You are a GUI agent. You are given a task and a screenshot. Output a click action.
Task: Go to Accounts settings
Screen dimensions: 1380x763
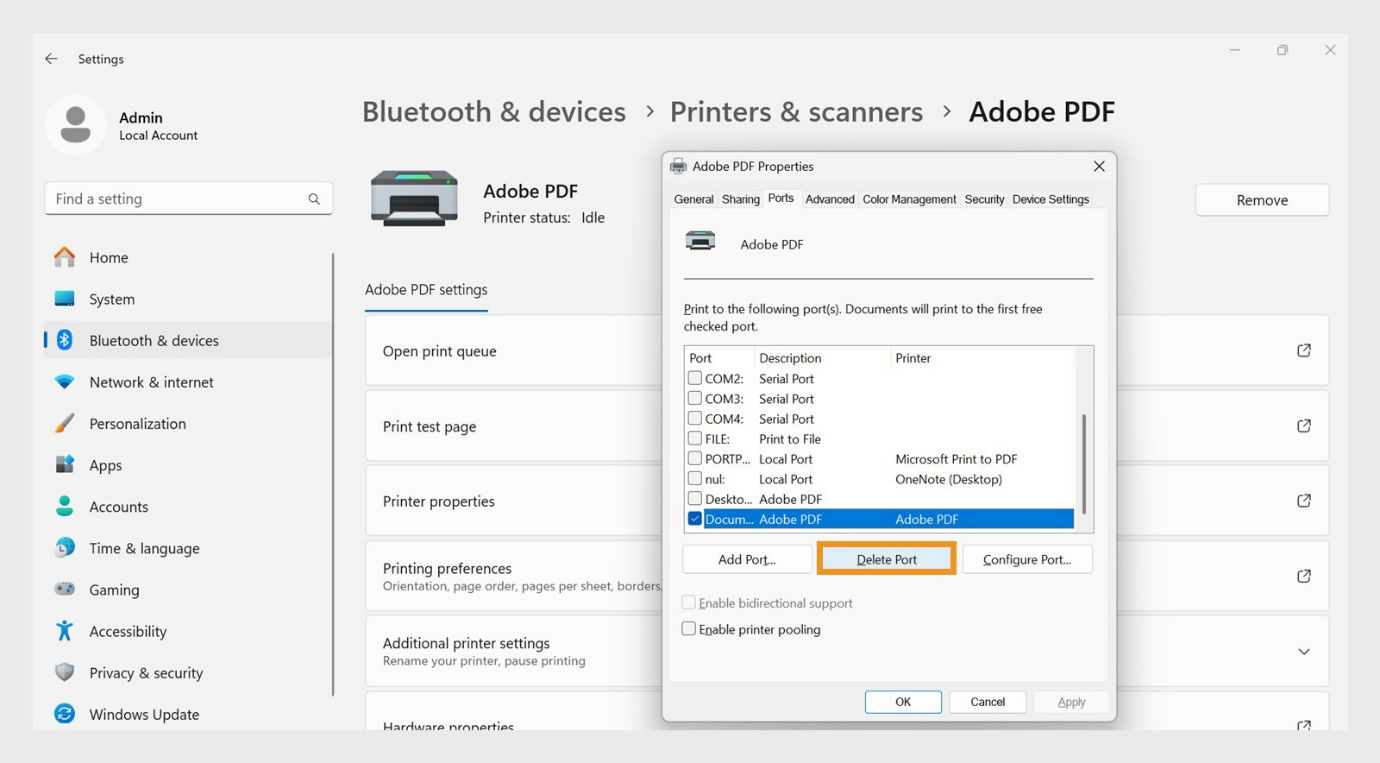click(x=119, y=506)
